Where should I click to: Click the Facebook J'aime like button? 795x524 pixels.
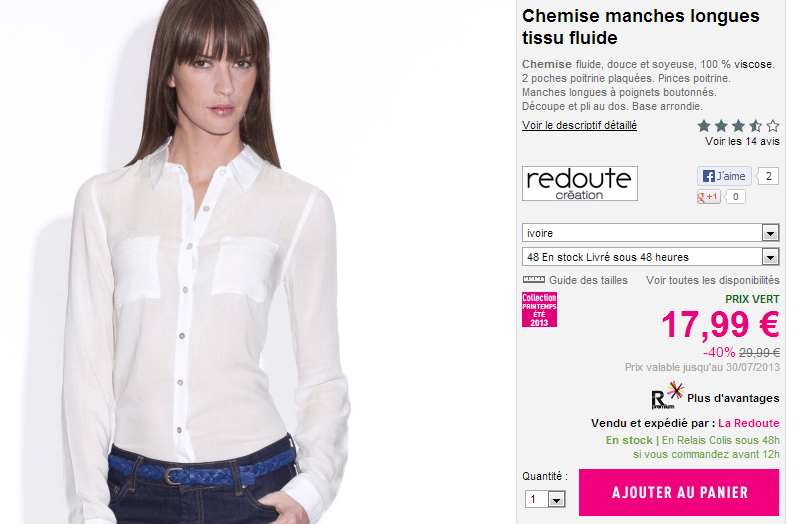click(724, 176)
